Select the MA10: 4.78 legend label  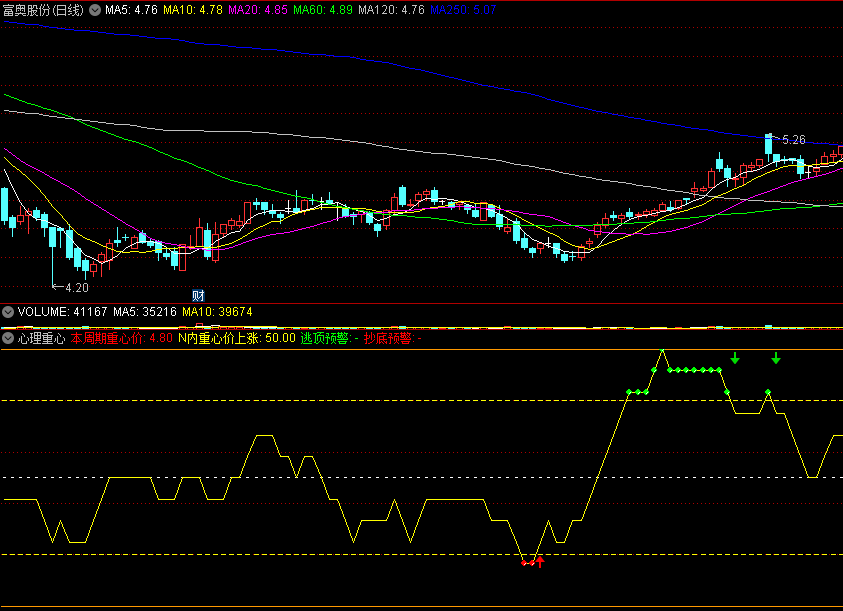[x=192, y=10]
